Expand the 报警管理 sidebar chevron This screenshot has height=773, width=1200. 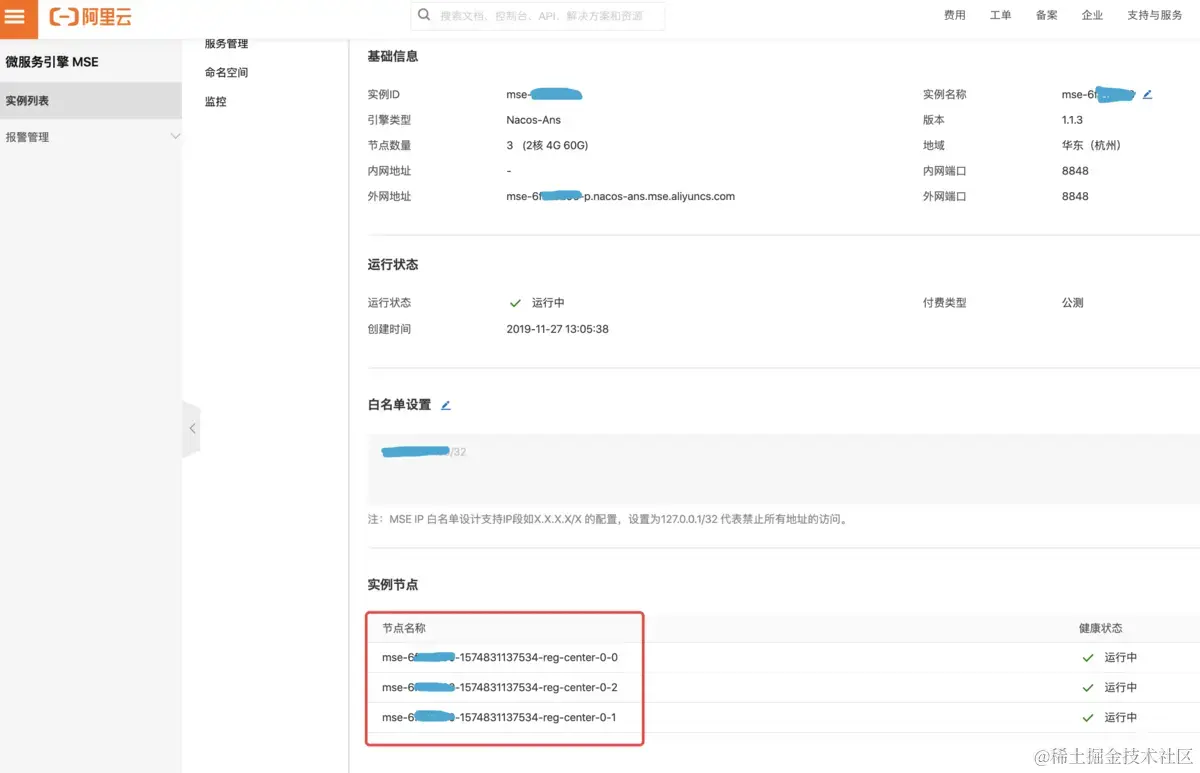click(175, 137)
